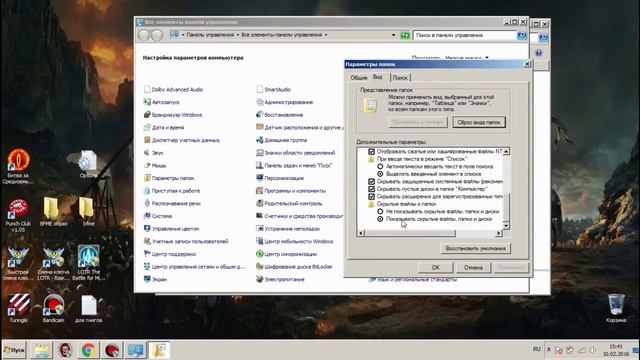Expand arrow after Все элементы панели управления
The image size is (640, 360).
click(326, 35)
